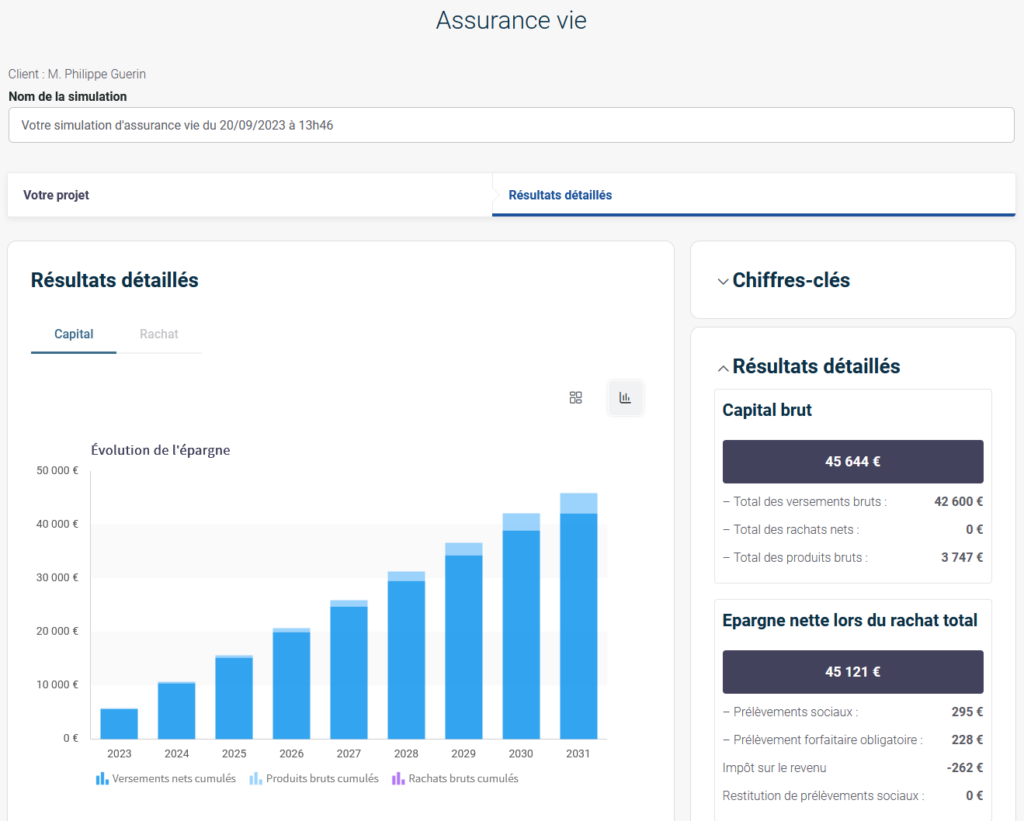Switch to grid table view icon
Viewport: 1024px width, 821px height.
tap(575, 398)
